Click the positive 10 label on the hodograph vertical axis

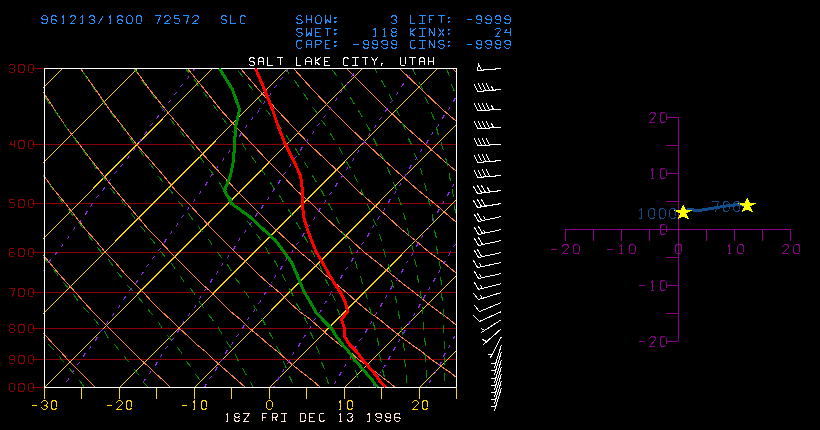(657, 174)
